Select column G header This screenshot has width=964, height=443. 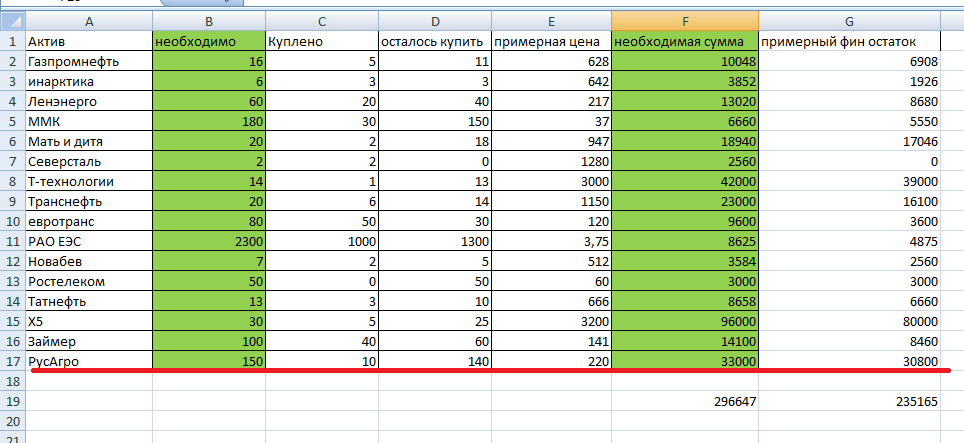point(850,22)
